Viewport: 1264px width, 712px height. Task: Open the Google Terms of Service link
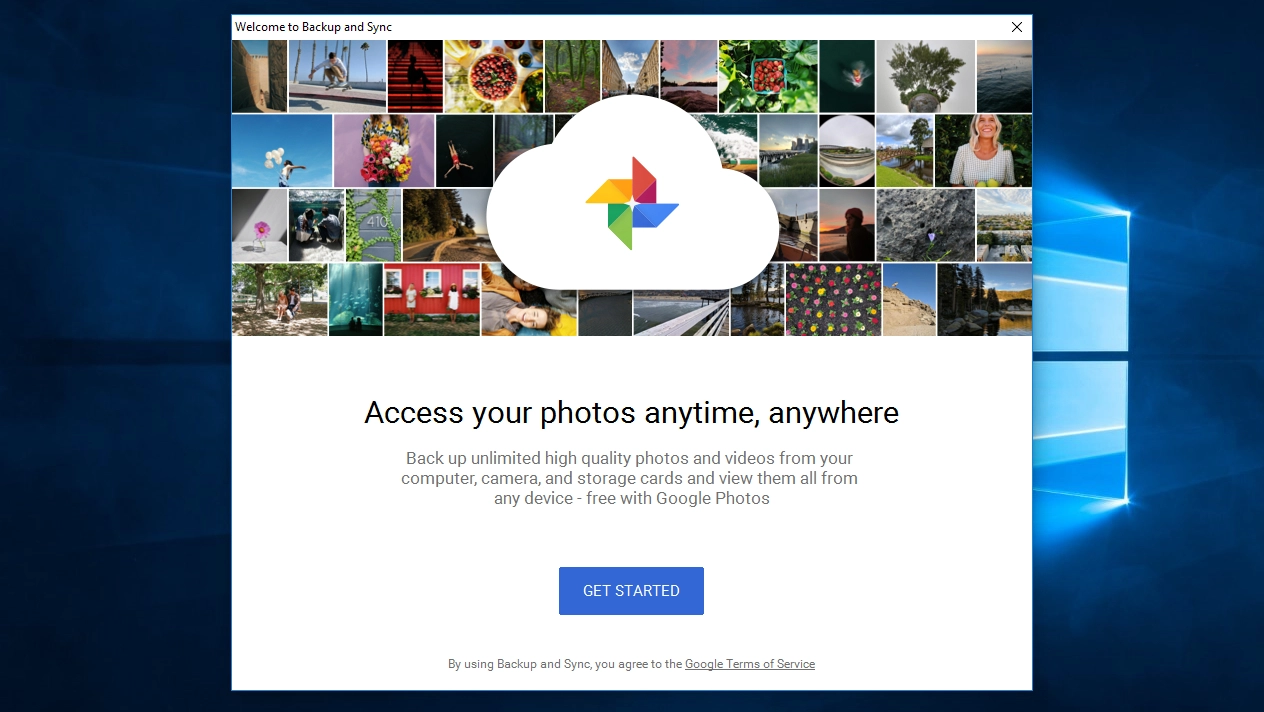[x=750, y=664]
